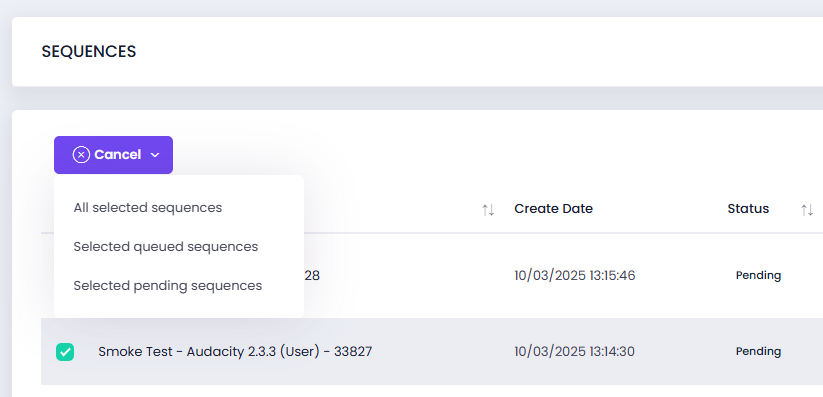Click the sort arrows icon next to Status
823x397 pixels.
(x=807, y=210)
